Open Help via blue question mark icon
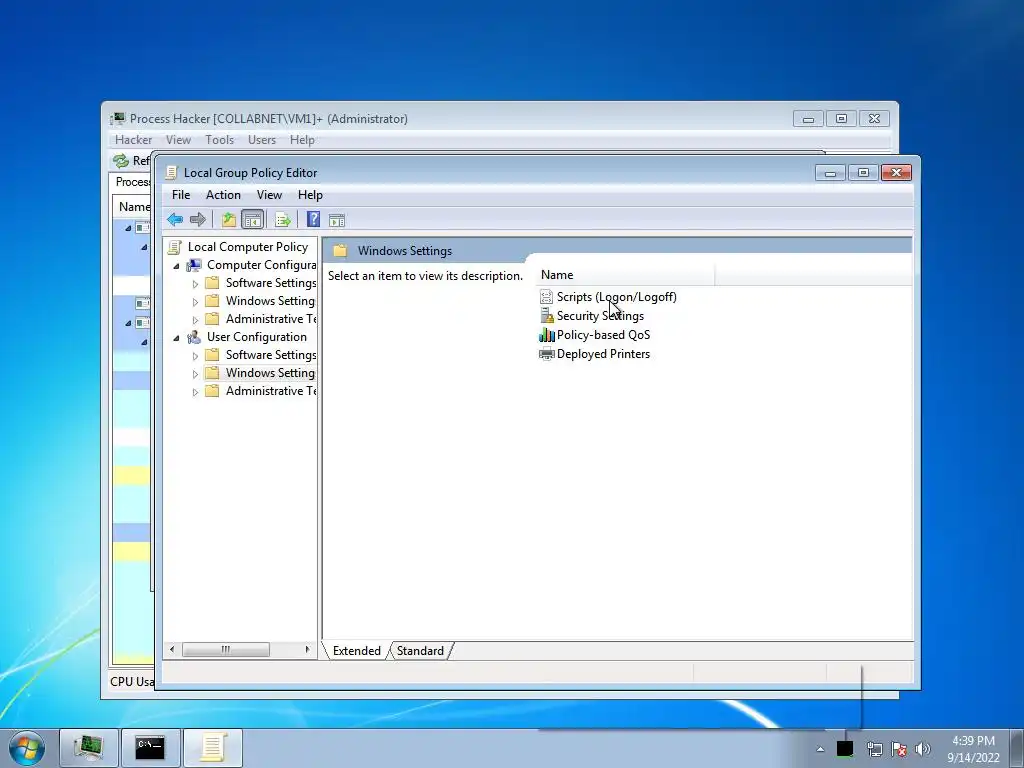1024x768 pixels. coord(313,219)
